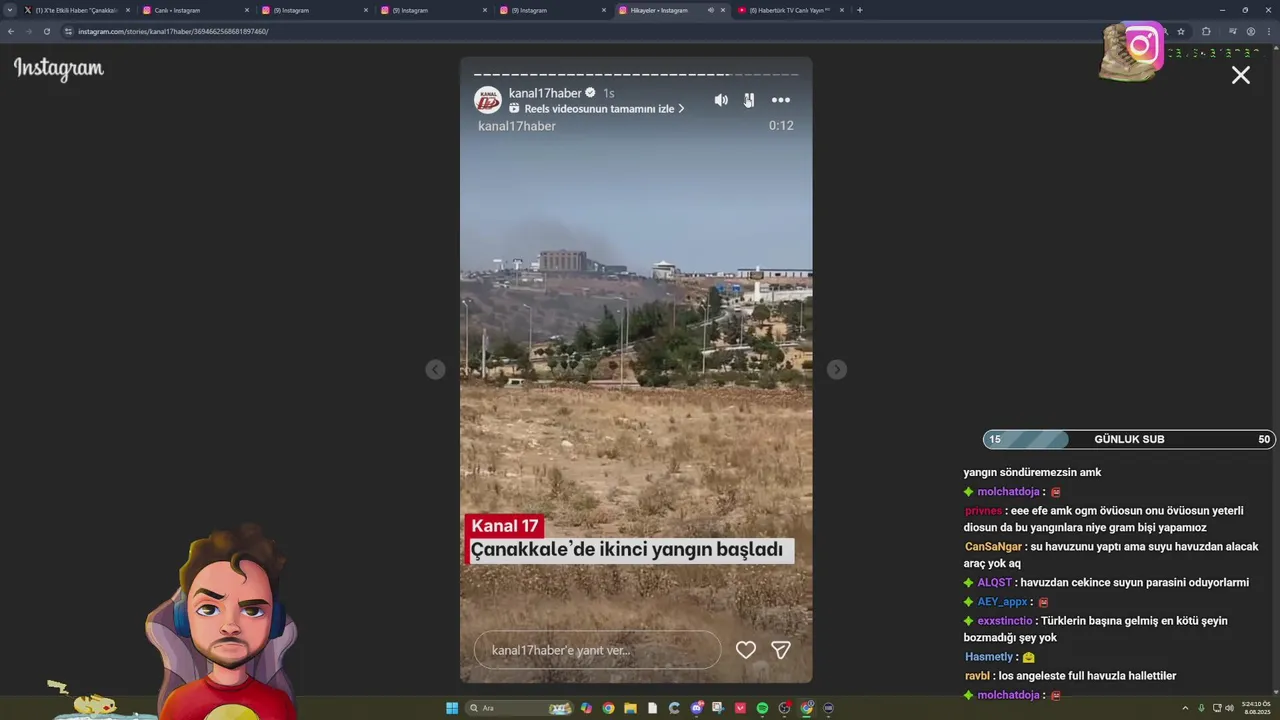Click the kanal17haber username in the story header
1280x720 pixels.
545,93
